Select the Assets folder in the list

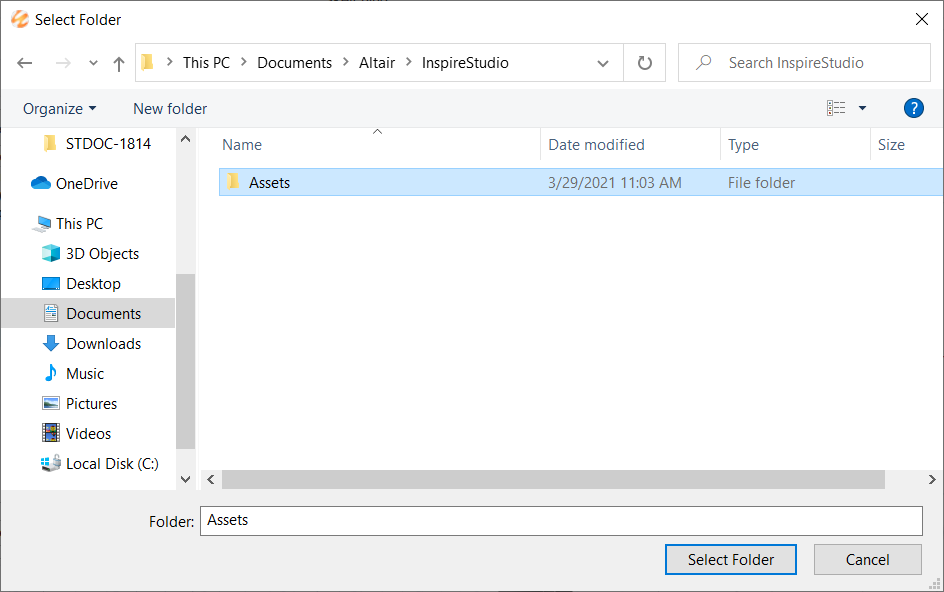click(269, 183)
